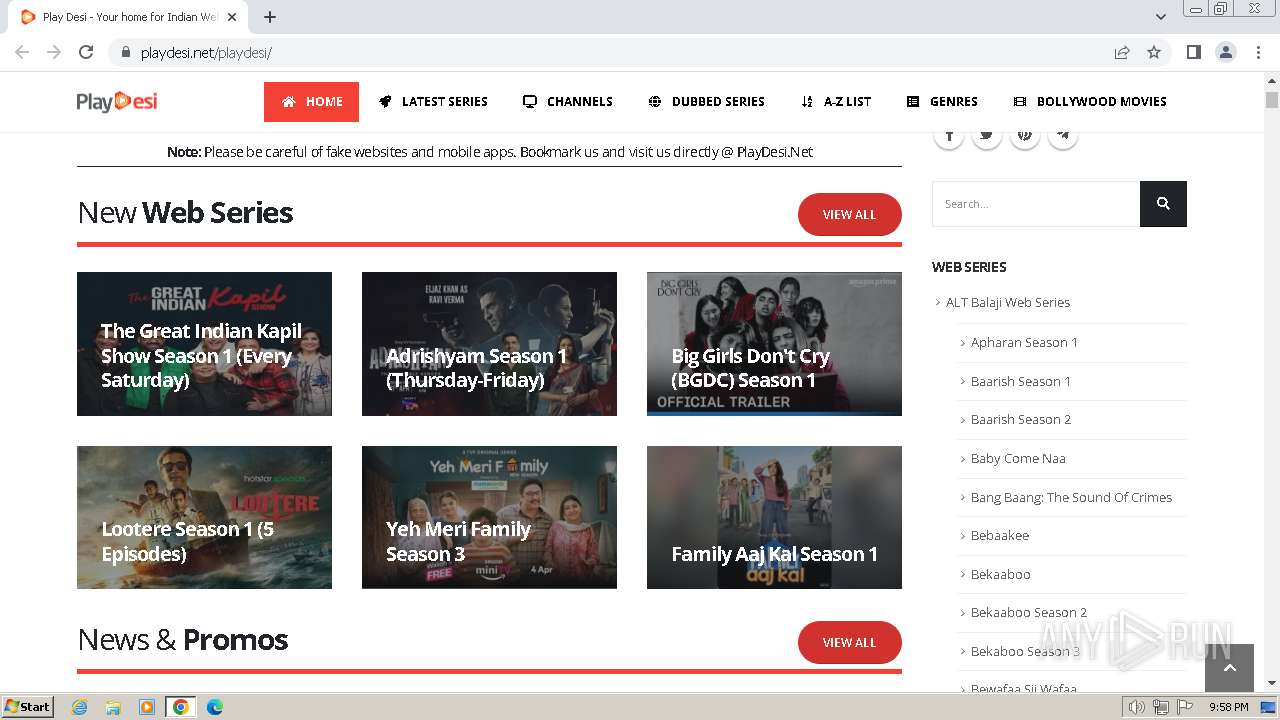Click the Telegram social icon
The image size is (1280, 720).
click(1063, 135)
